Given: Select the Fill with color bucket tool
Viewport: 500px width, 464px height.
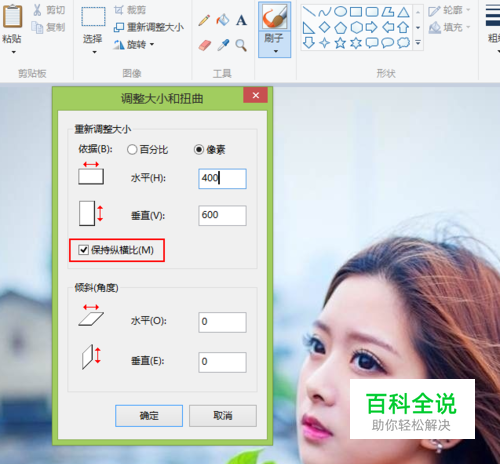Looking at the screenshot, I should pos(223,20).
